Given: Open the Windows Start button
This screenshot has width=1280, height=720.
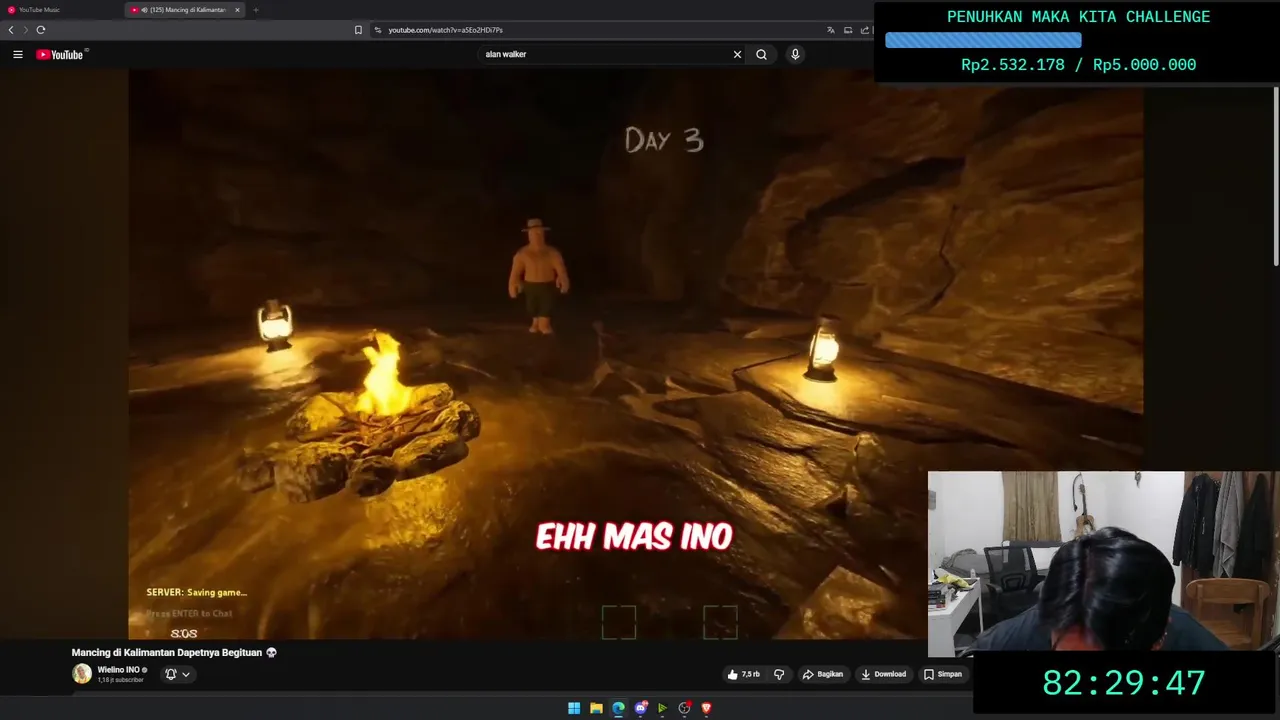Looking at the screenshot, I should tap(574, 708).
